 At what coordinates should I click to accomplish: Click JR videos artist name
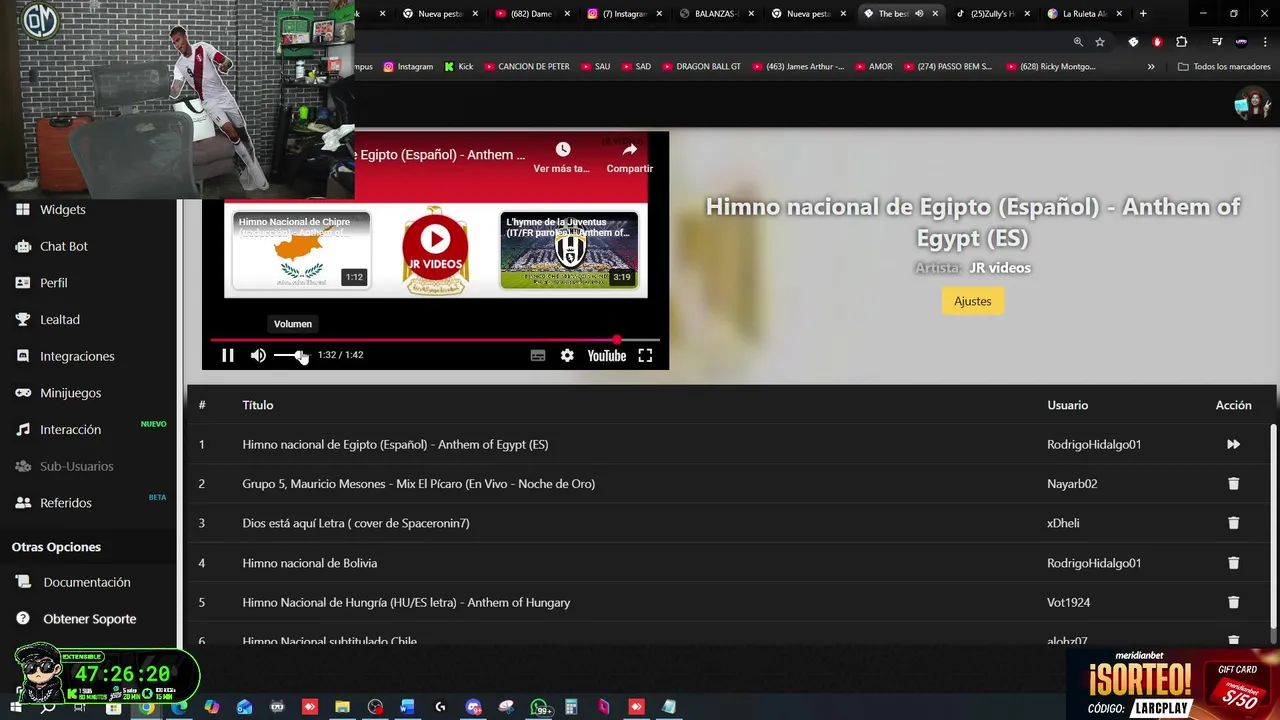pyautogui.click(x=999, y=268)
